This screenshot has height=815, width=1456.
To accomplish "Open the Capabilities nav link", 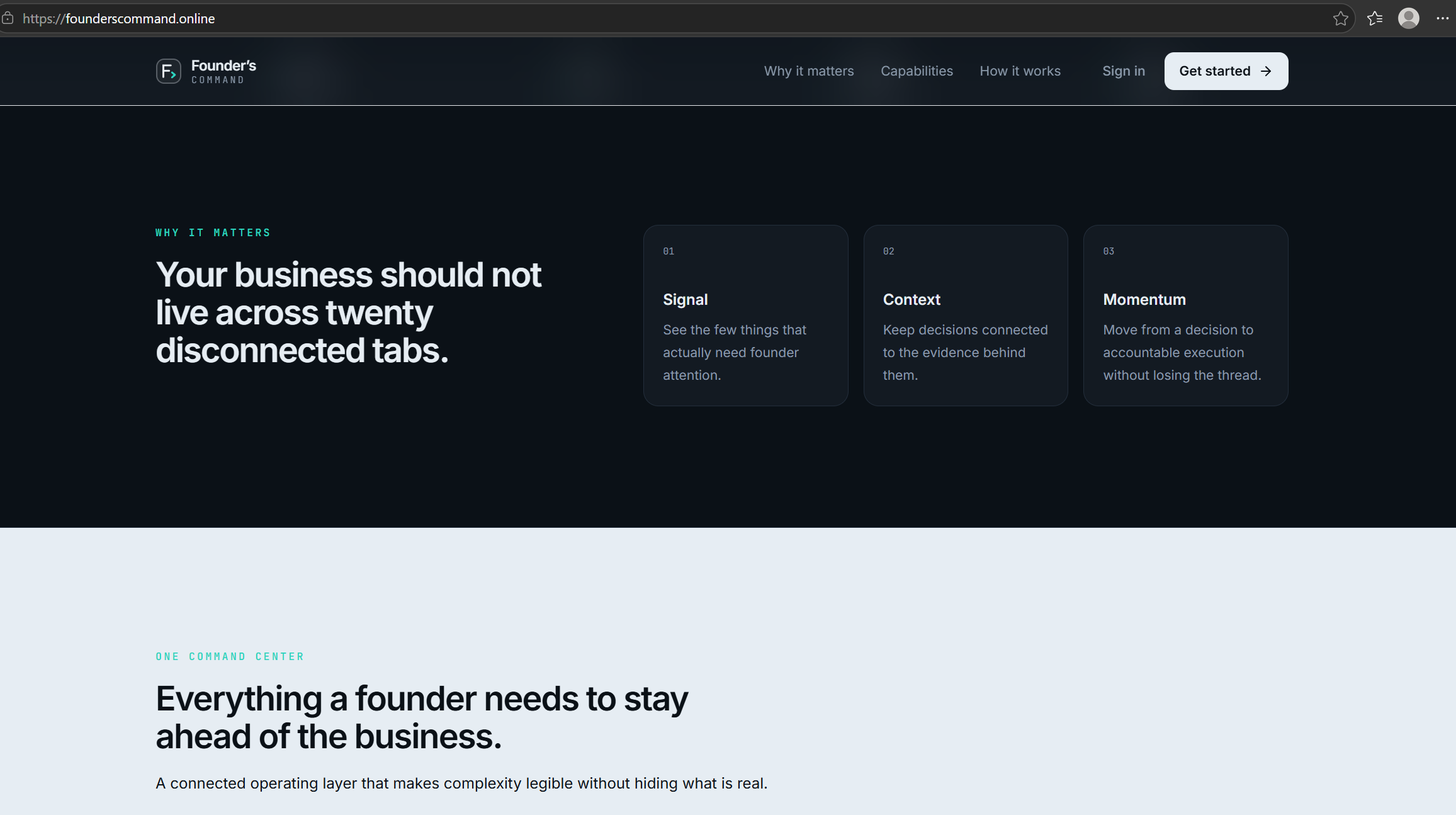I will click(x=917, y=71).
